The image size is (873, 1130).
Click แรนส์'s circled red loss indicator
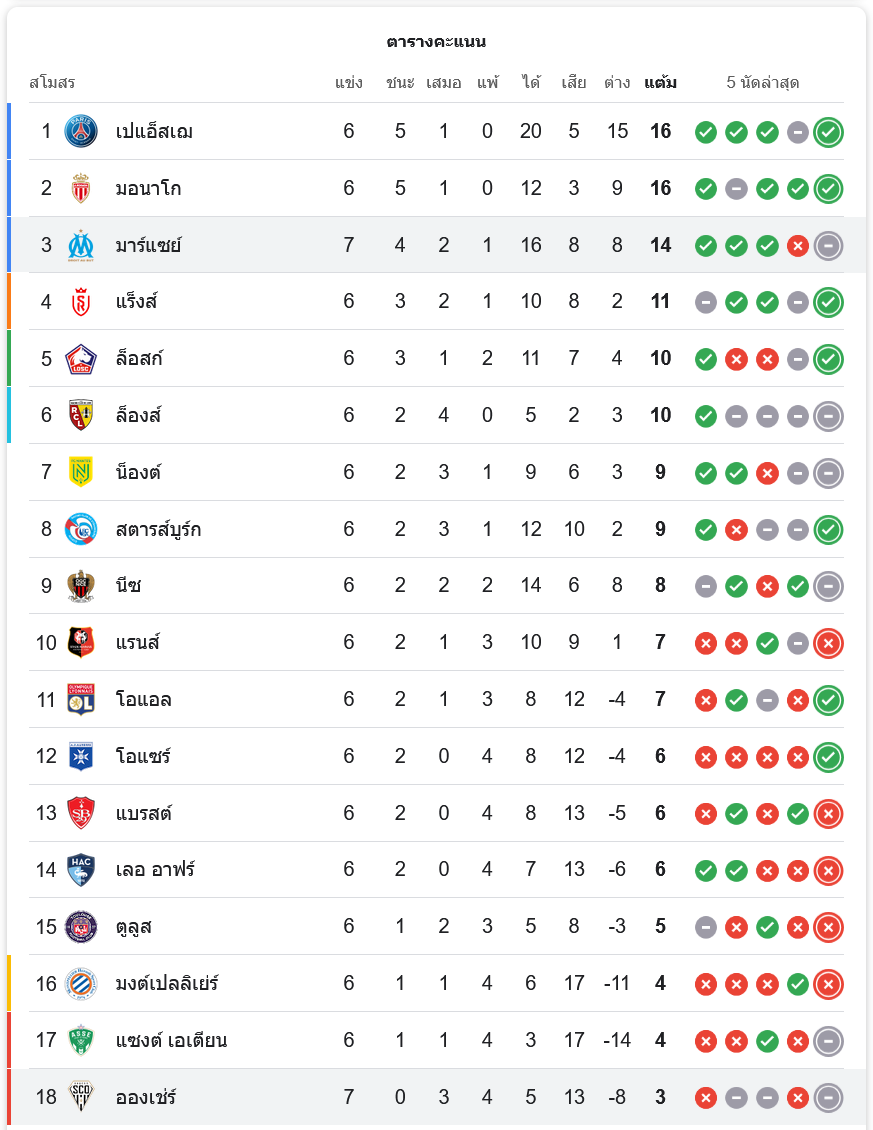tap(828, 643)
